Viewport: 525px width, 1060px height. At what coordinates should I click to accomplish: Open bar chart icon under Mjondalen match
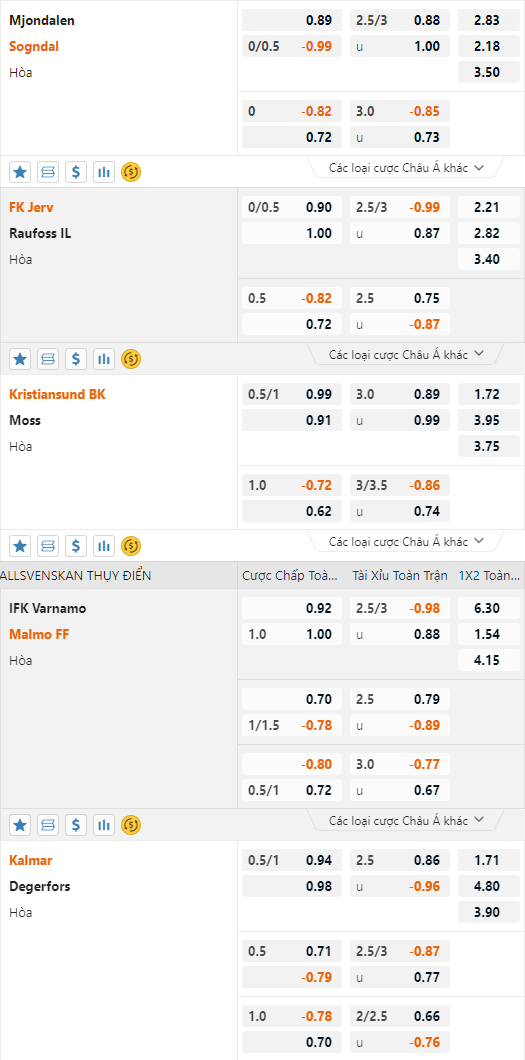[x=103, y=172]
